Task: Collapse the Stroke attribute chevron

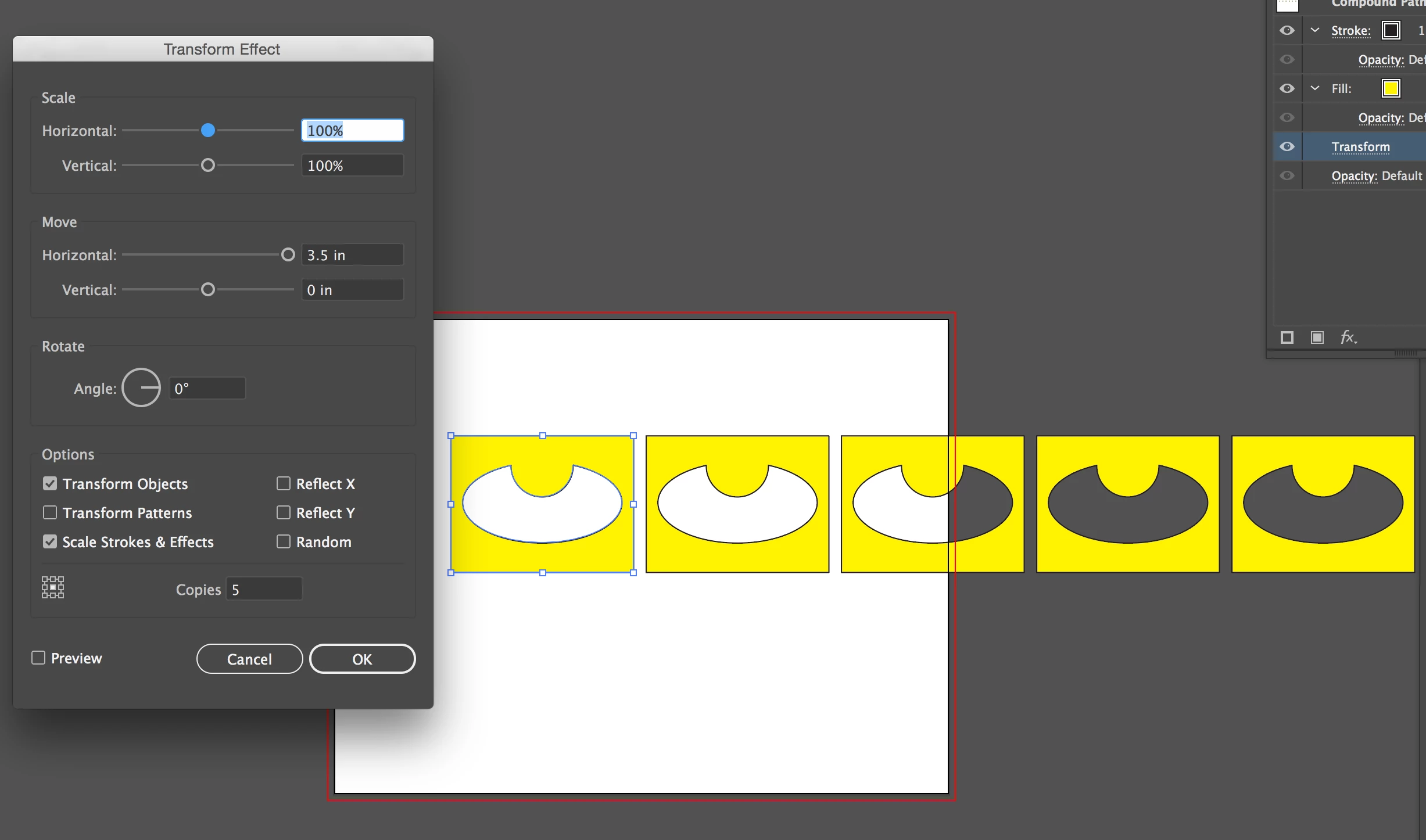Action: 1315,30
